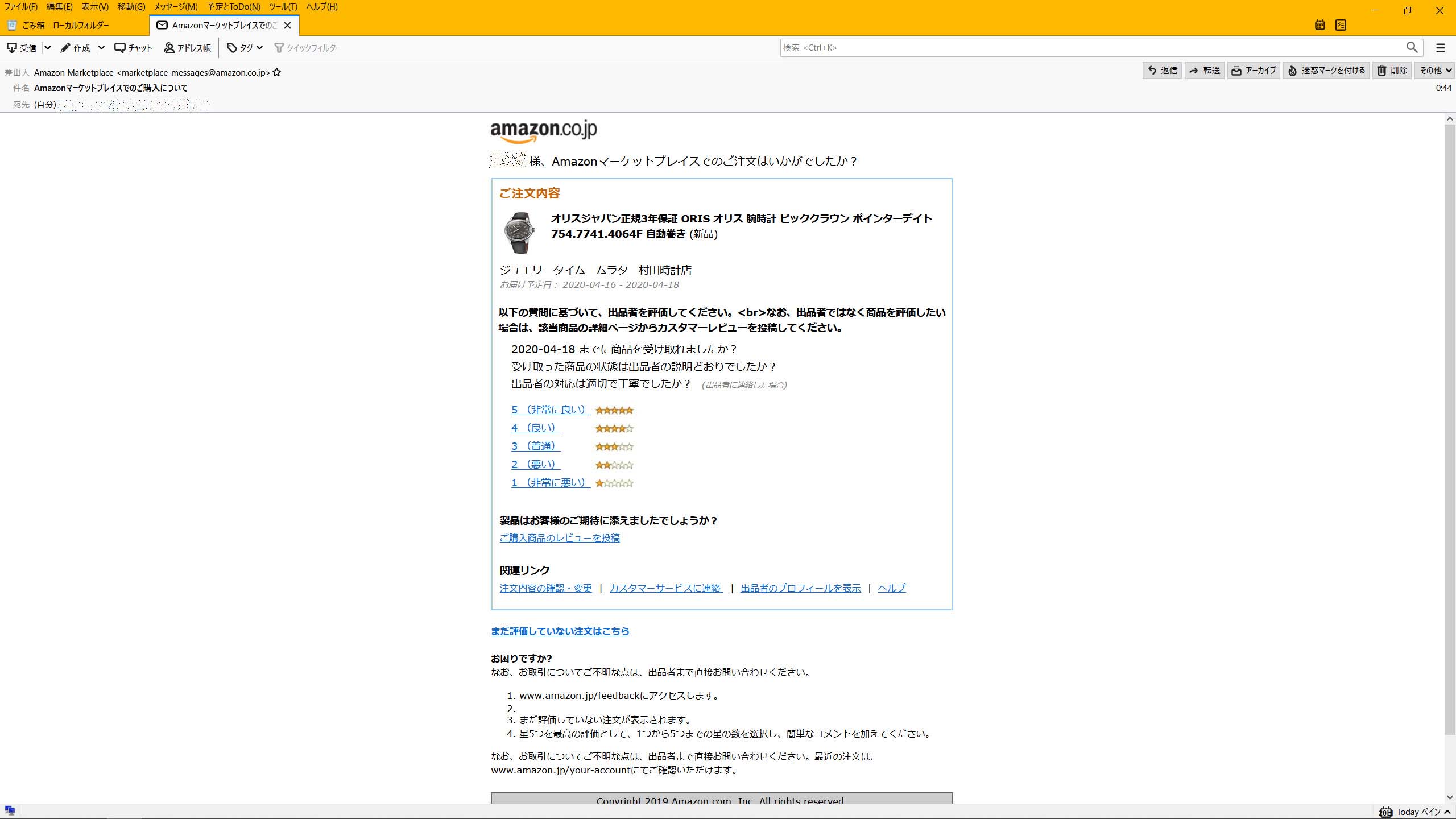The height and width of the screenshot is (819, 1456).
Task: Select rating 5 (非常に良い) link
Action: pyautogui.click(x=550, y=409)
